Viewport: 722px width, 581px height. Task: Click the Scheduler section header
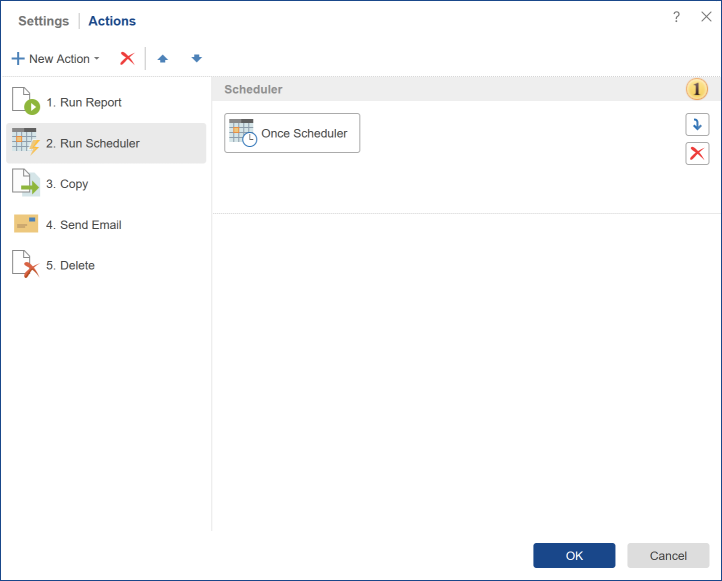tap(254, 89)
